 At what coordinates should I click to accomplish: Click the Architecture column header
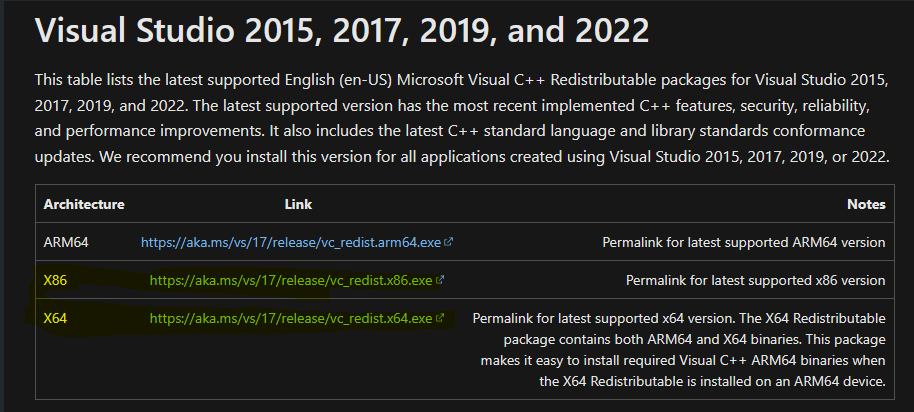pyautogui.click(x=84, y=204)
